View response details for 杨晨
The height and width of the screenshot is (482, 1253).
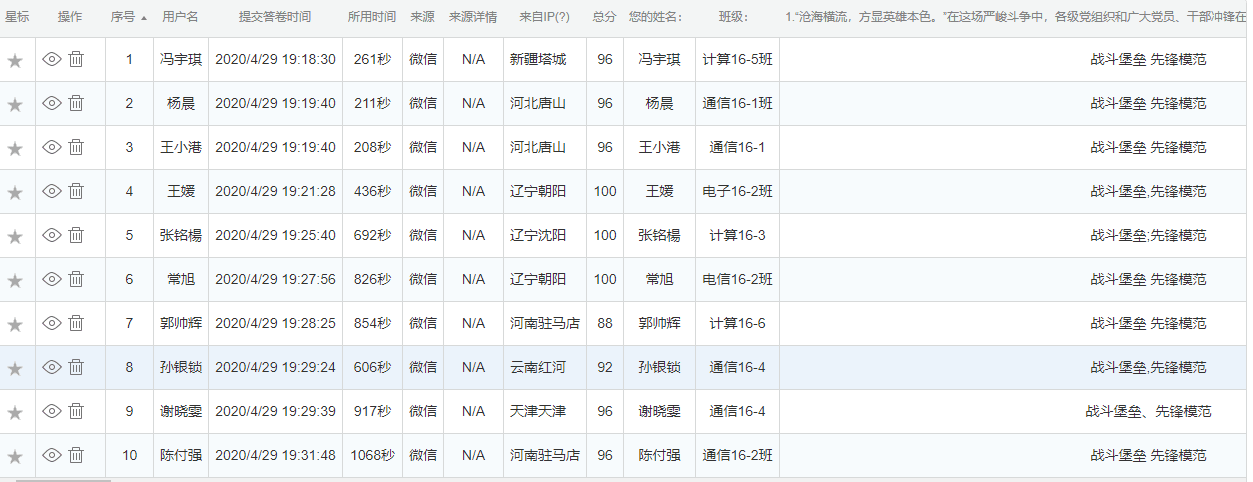pos(52,104)
